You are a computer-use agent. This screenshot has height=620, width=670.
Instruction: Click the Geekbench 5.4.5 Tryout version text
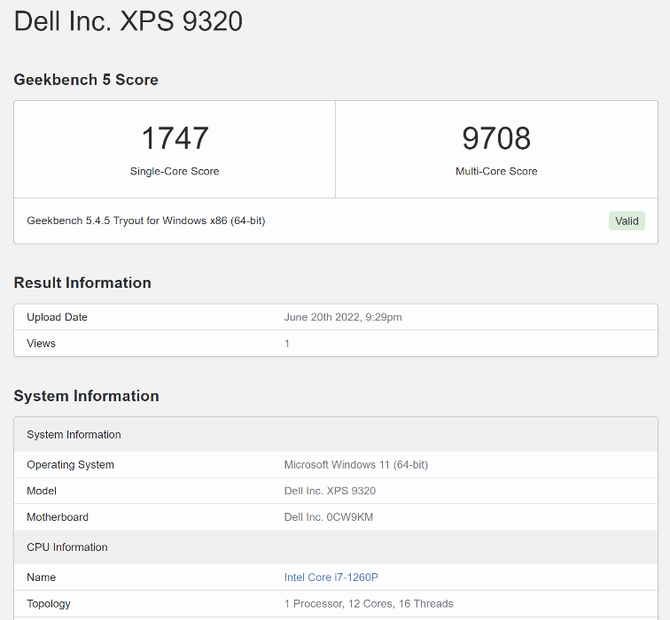click(x=146, y=220)
